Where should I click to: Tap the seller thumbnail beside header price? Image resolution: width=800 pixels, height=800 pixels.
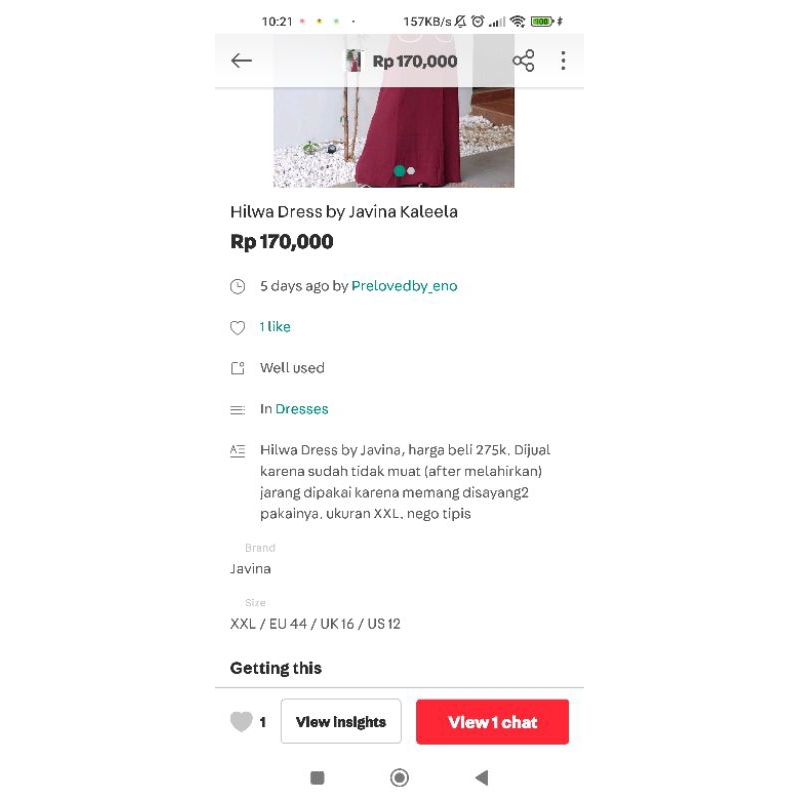coord(353,61)
